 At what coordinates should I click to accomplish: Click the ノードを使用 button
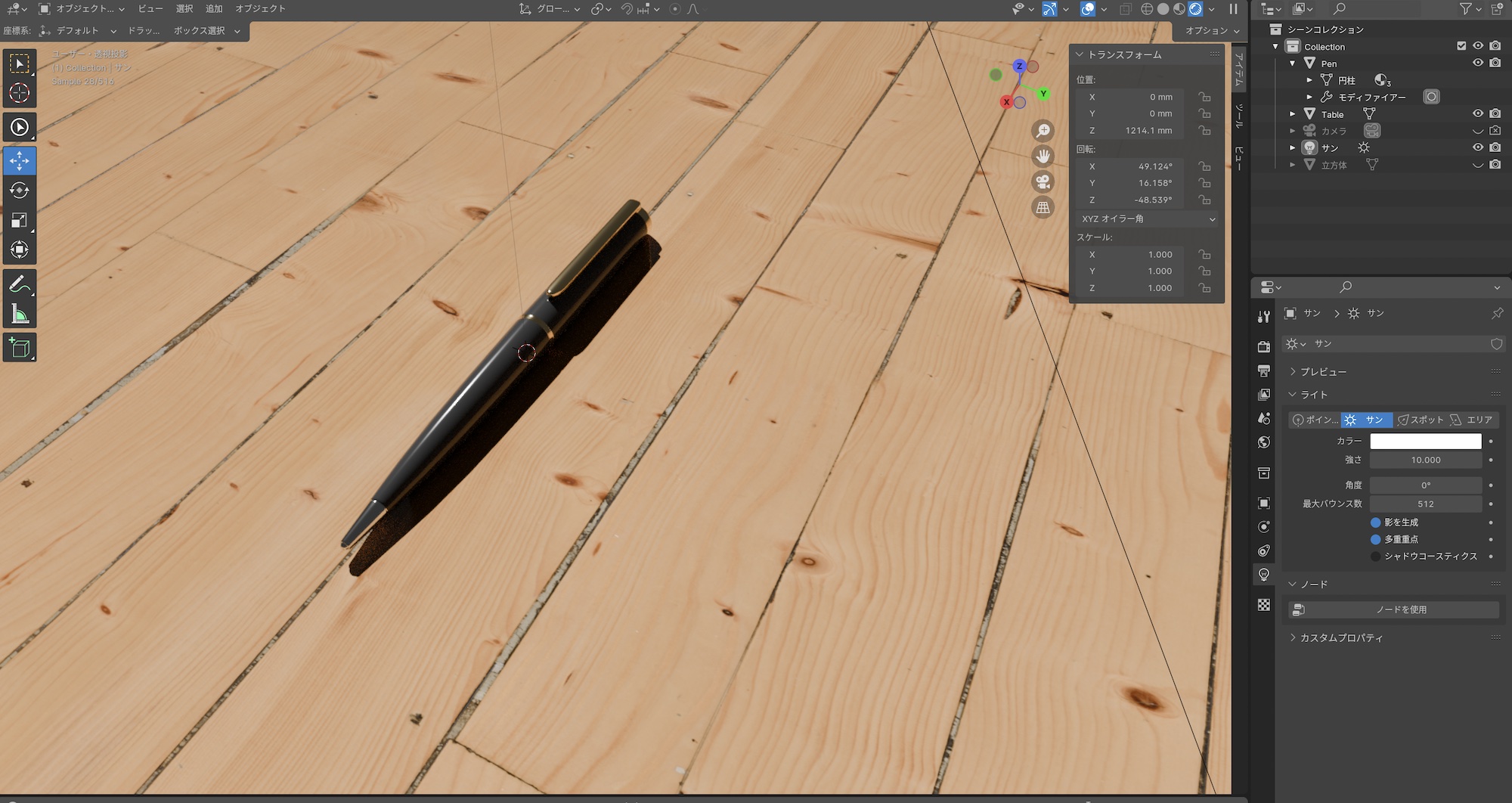tap(1394, 609)
